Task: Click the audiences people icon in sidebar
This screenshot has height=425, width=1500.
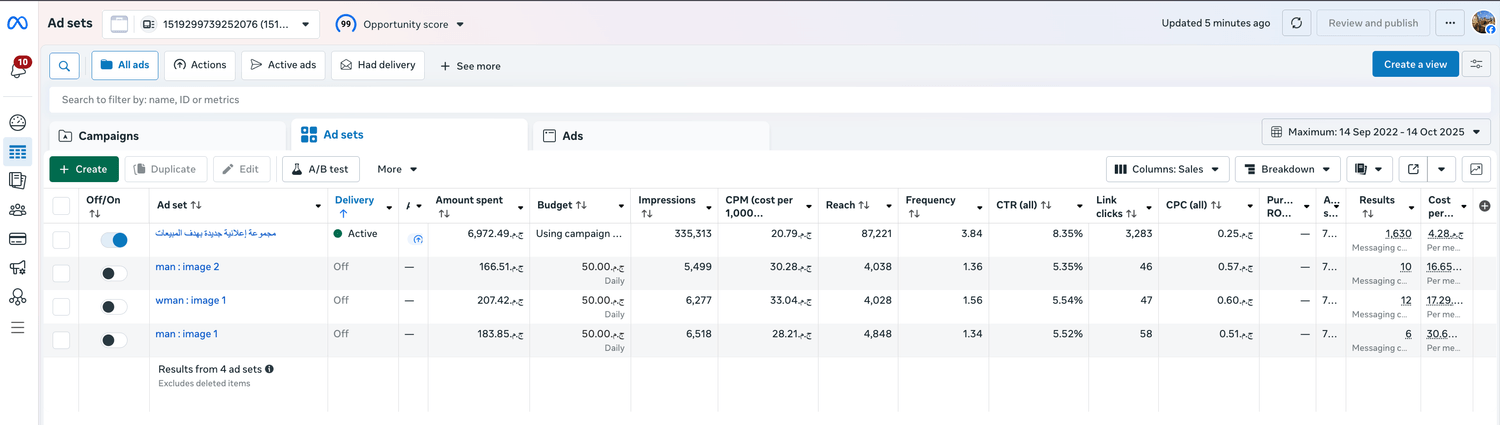Action: coord(17,210)
